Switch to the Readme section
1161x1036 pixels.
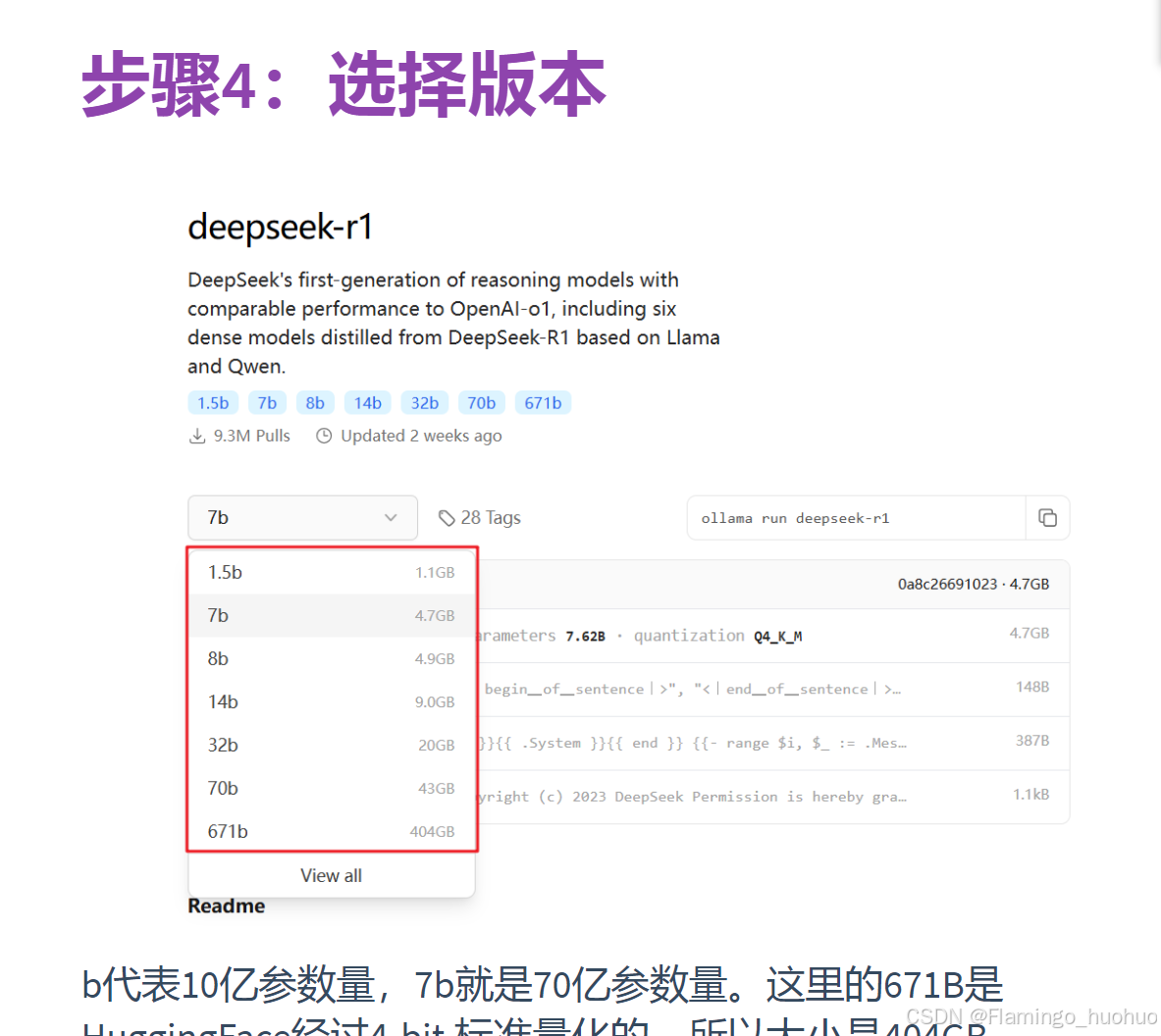(226, 905)
